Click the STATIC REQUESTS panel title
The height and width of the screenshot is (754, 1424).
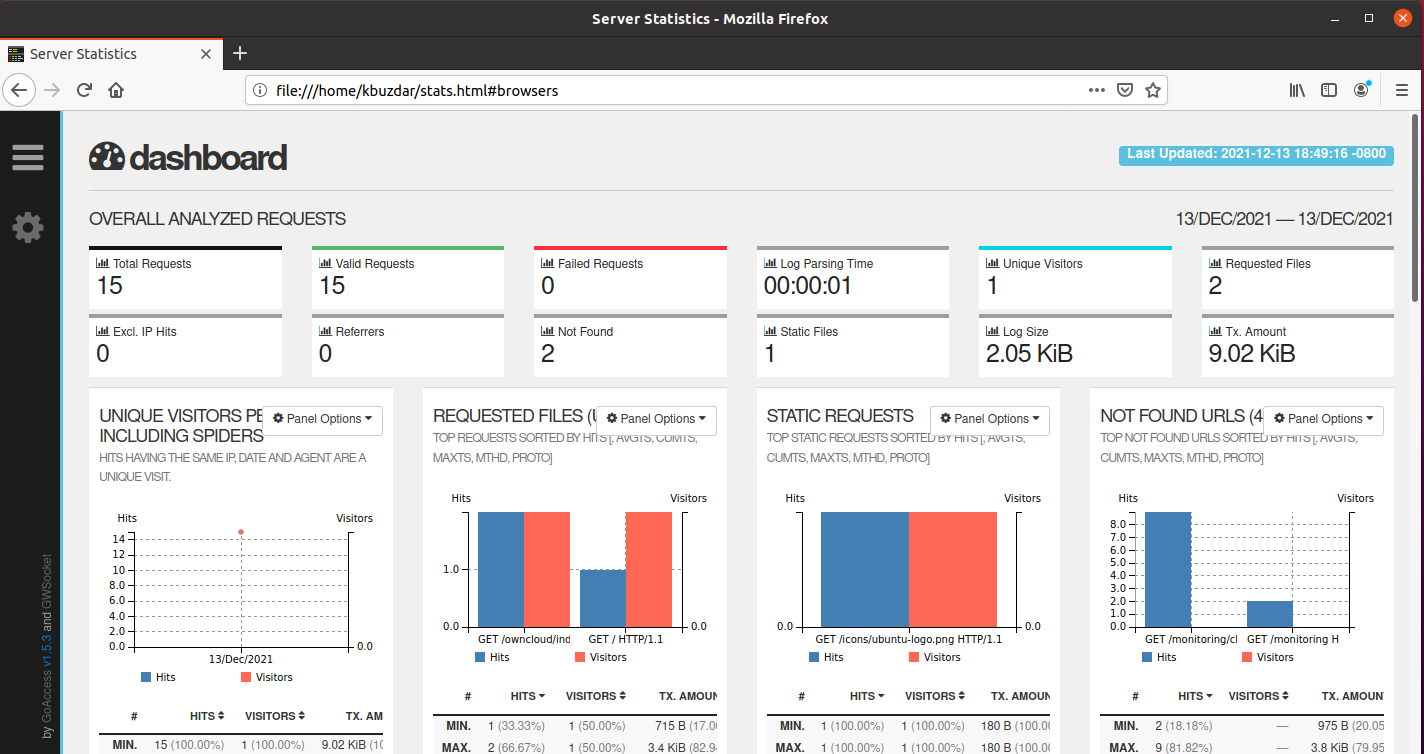(840, 416)
